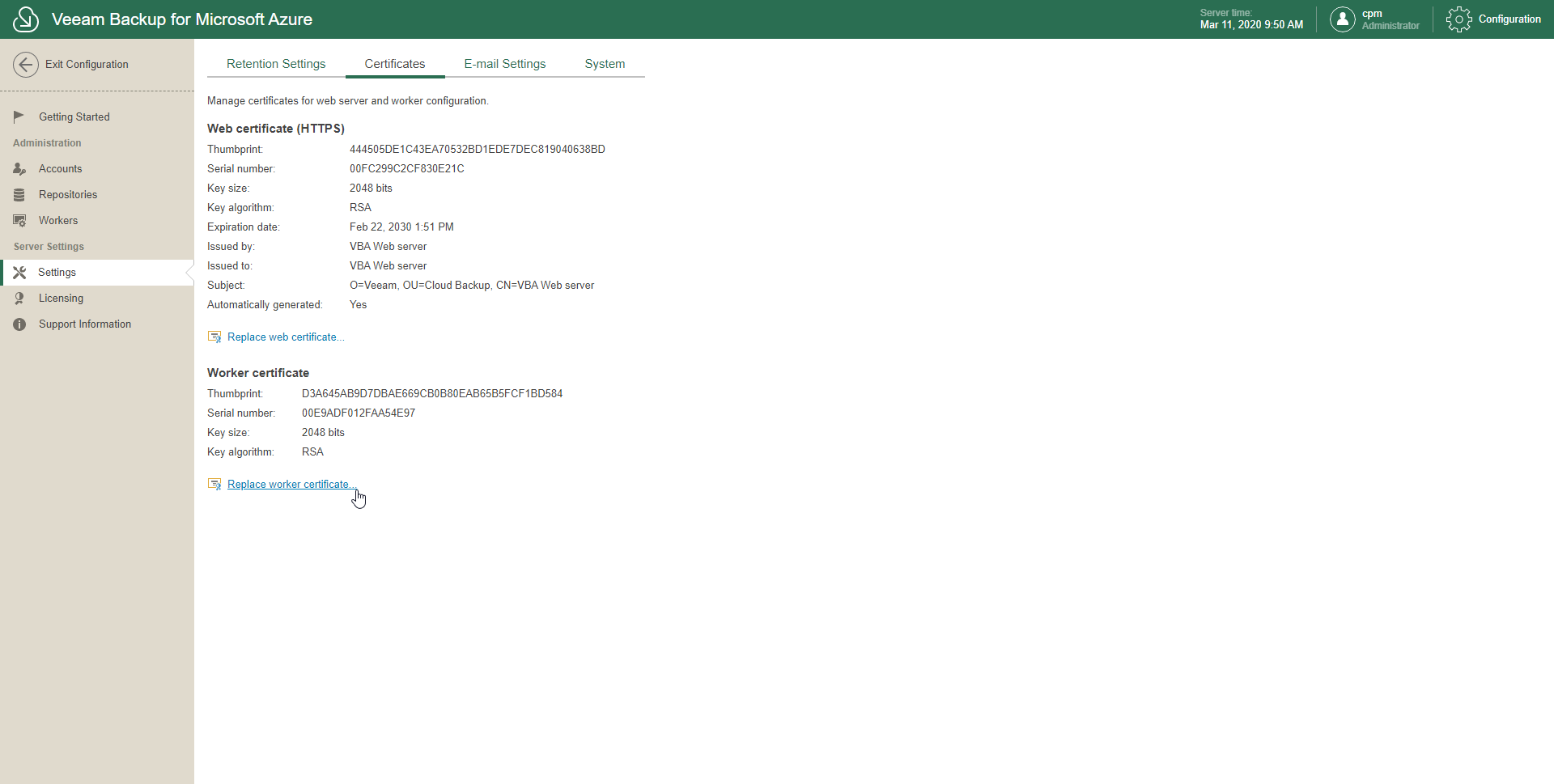Click the back arrow icon for Exit Configuration
This screenshot has height=784, width=1554.
tap(26, 65)
